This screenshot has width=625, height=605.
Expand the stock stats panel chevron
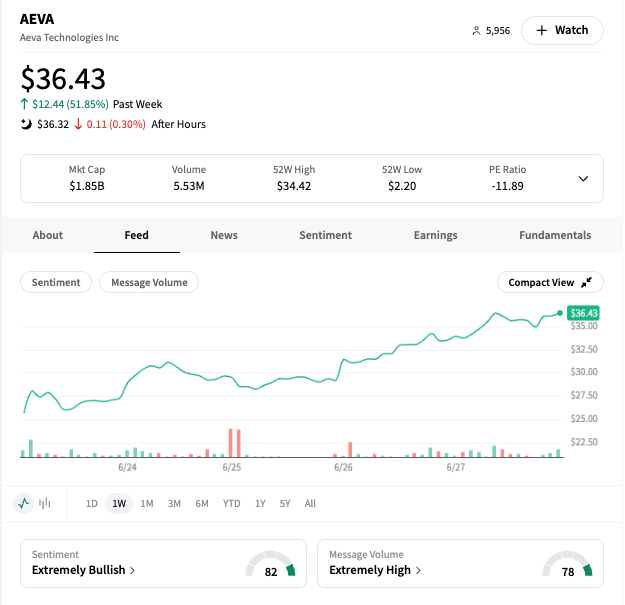(583, 179)
